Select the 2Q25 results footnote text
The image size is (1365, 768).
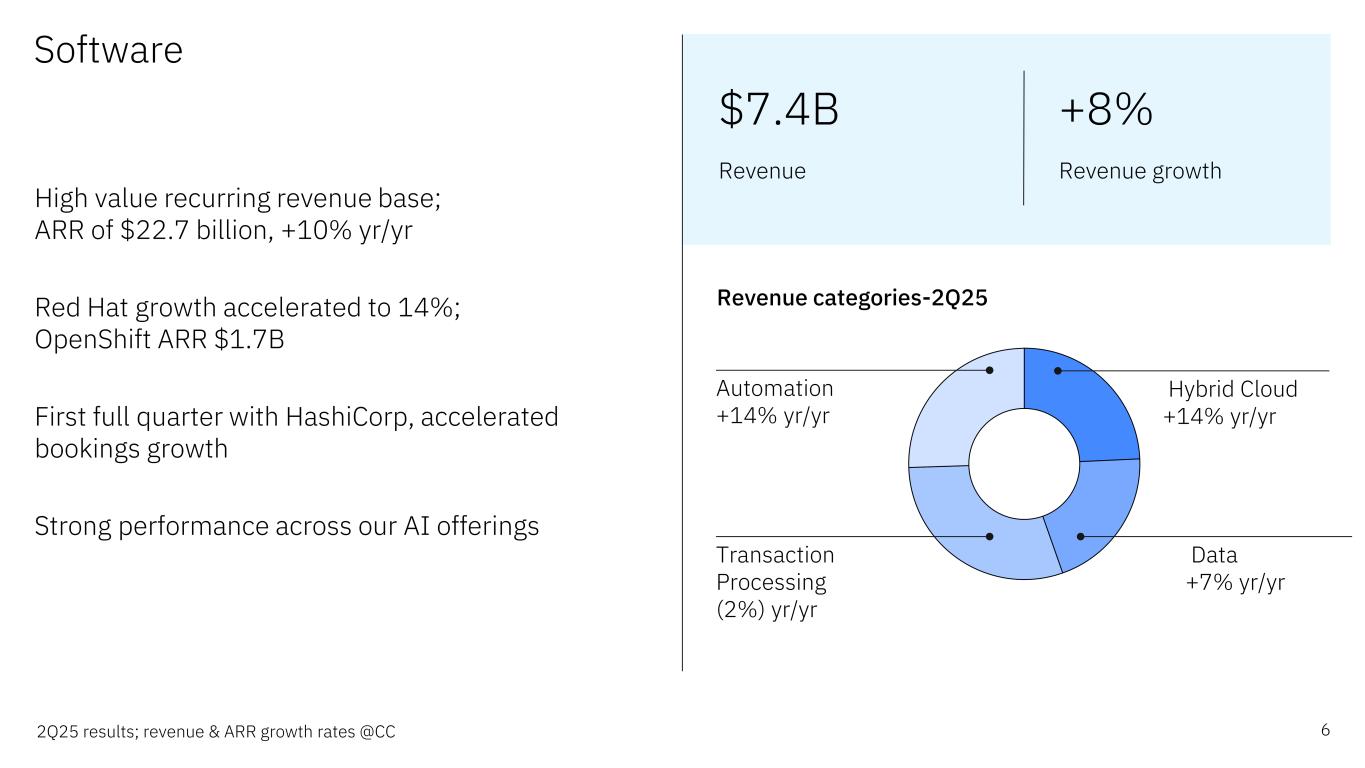pos(215,733)
